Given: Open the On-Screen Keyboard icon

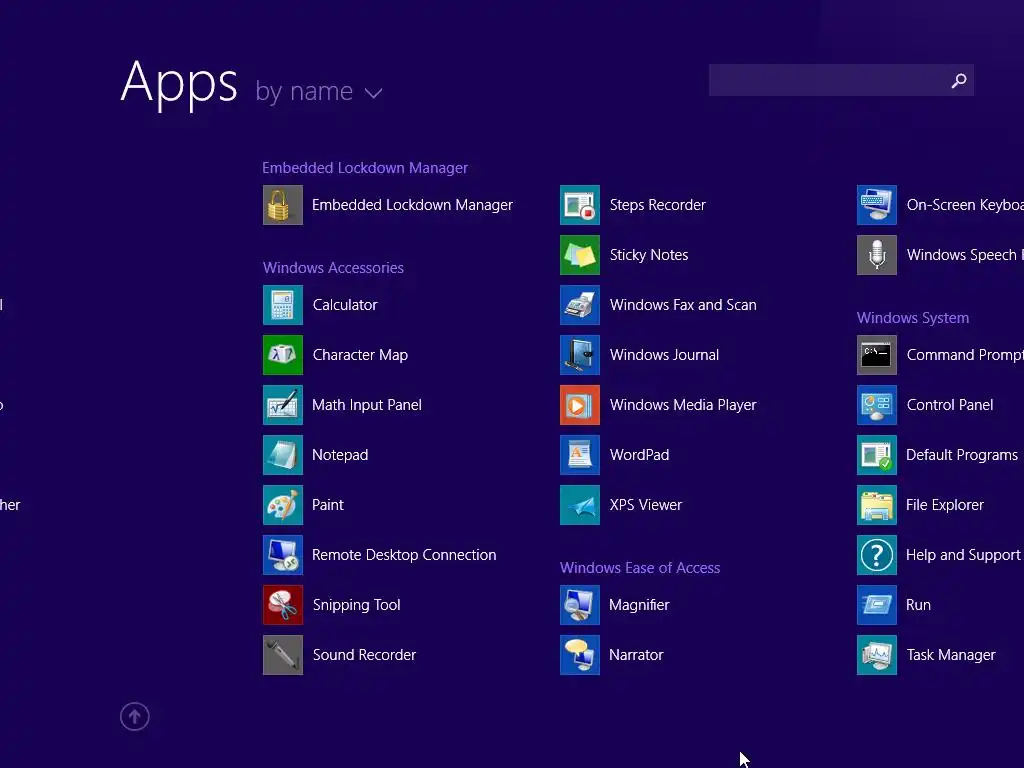Looking at the screenshot, I should coord(877,205).
